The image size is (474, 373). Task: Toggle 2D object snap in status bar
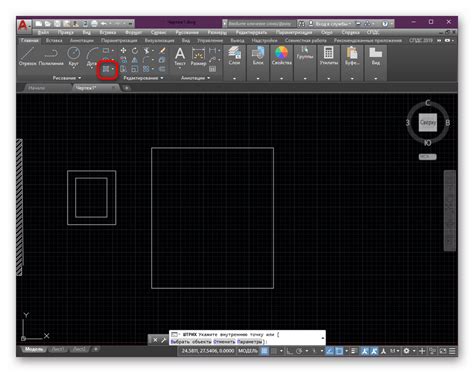(x=339, y=351)
